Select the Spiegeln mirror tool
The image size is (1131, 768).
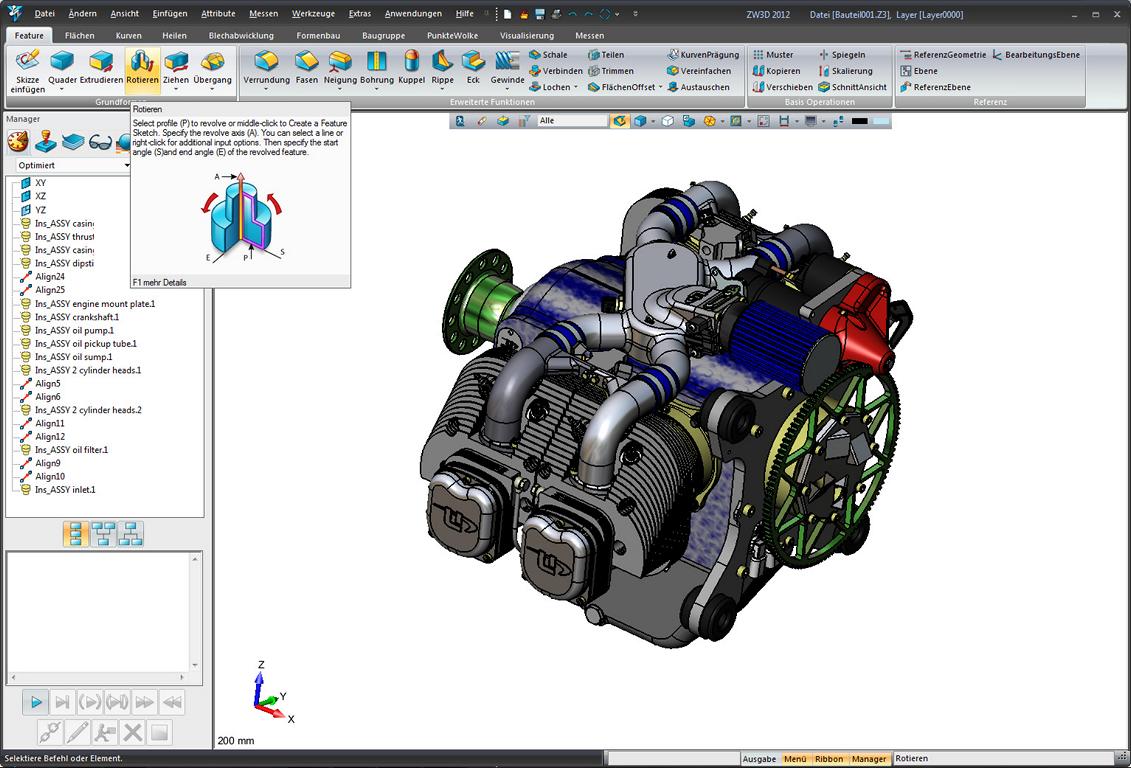(842, 55)
